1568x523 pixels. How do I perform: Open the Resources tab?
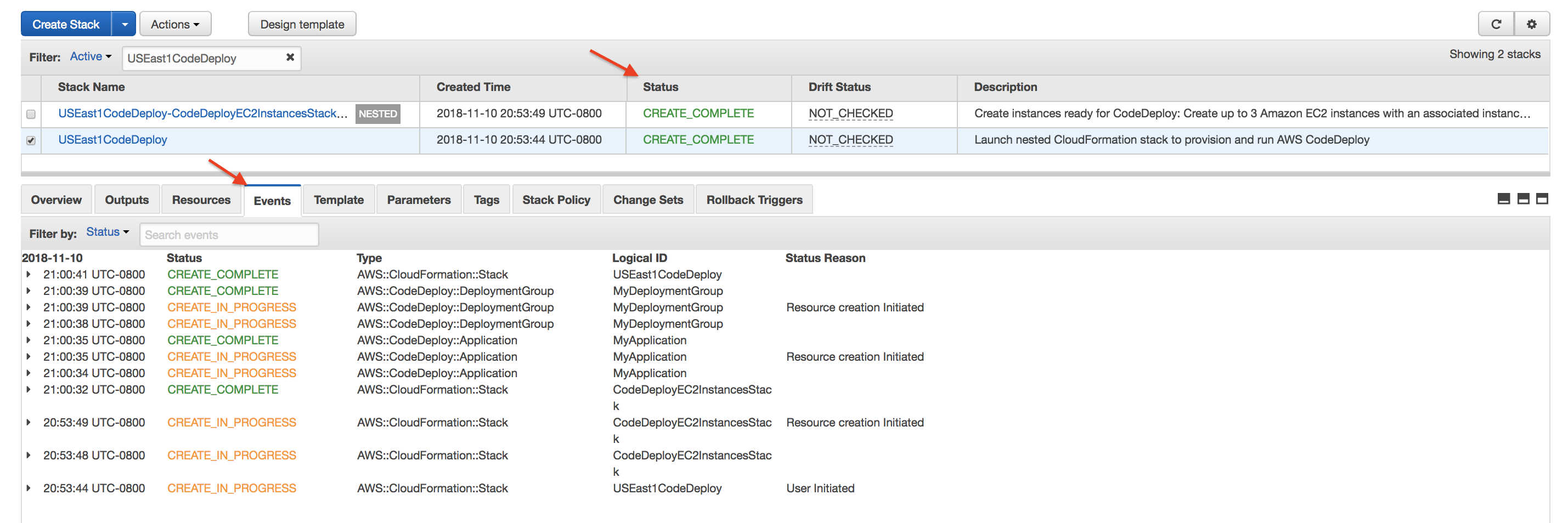tap(201, 200)
